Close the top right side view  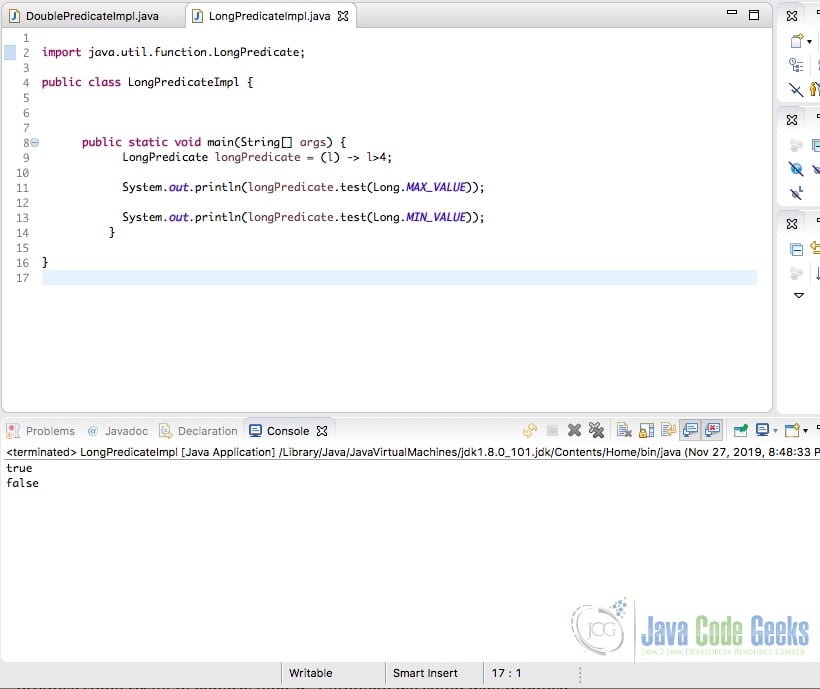(x=792, y=16)
